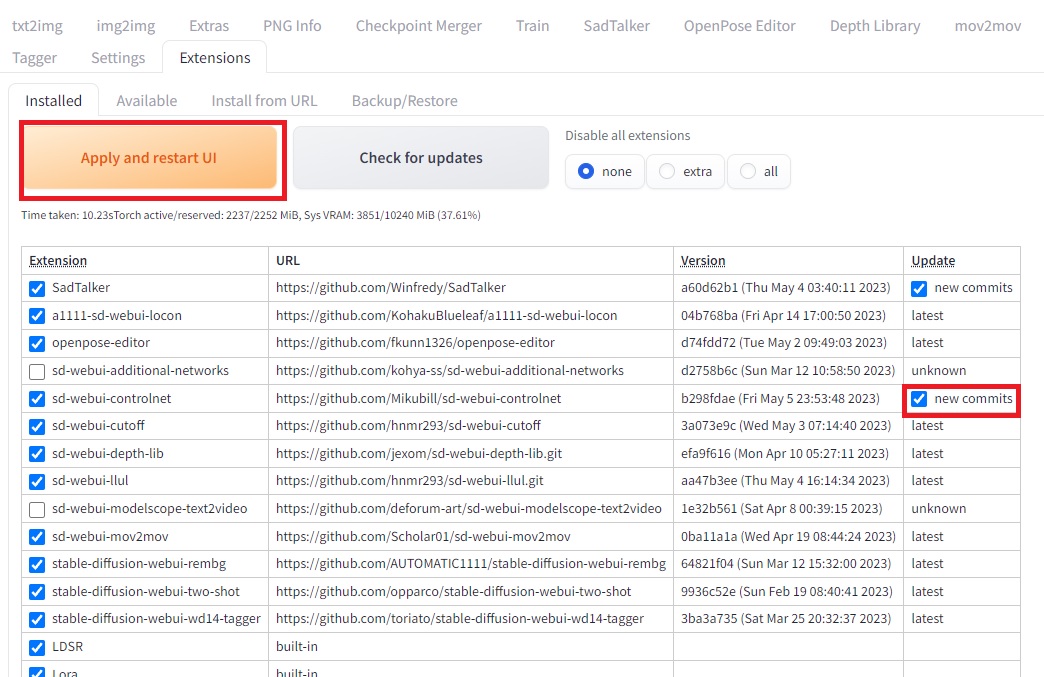Disable the sd-webui-cutoff extension

(36, 425)
